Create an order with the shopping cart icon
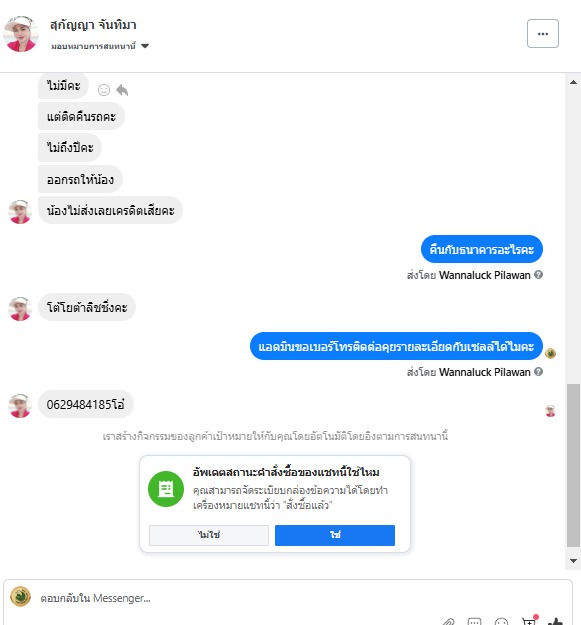Viewport: 581px width, 625px height. click(x=530, y=621)
